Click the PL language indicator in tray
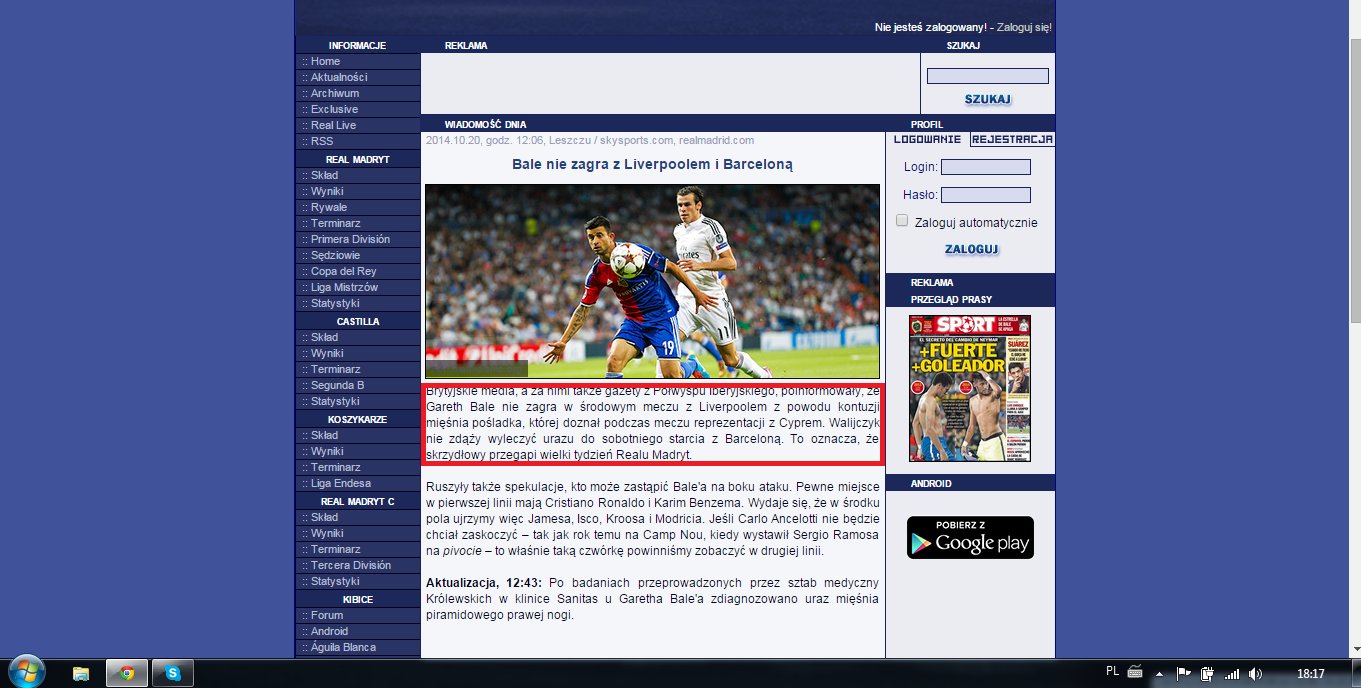Screen dimensions: 1361x688 1113,672
